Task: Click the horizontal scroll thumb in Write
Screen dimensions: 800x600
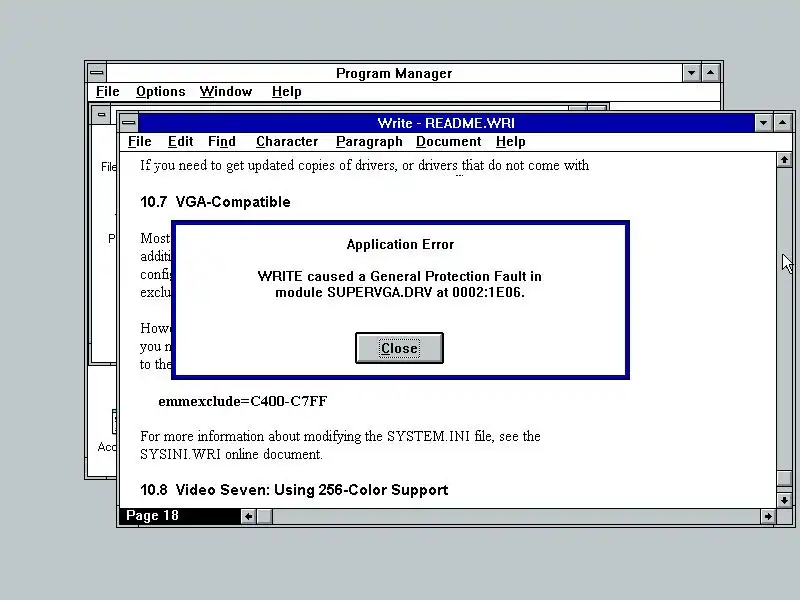Action: (x=265, y=516)
